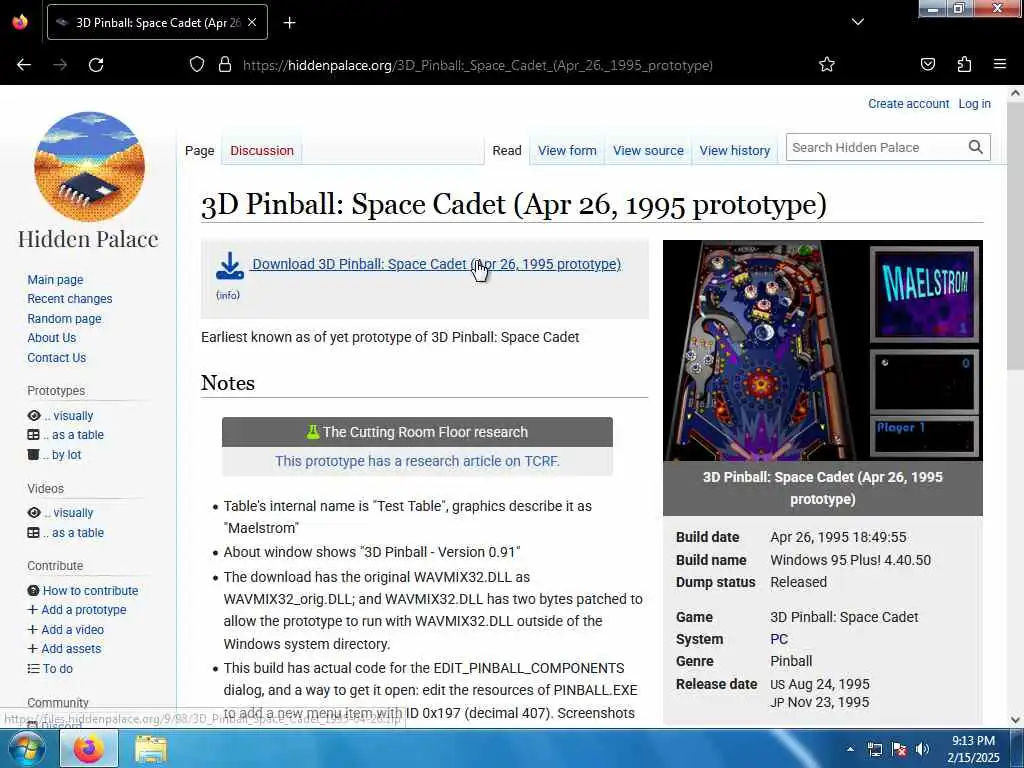Screen dimensions: 1024x768
Task: Switch to the Discussion tab
Action: (262, 150)
